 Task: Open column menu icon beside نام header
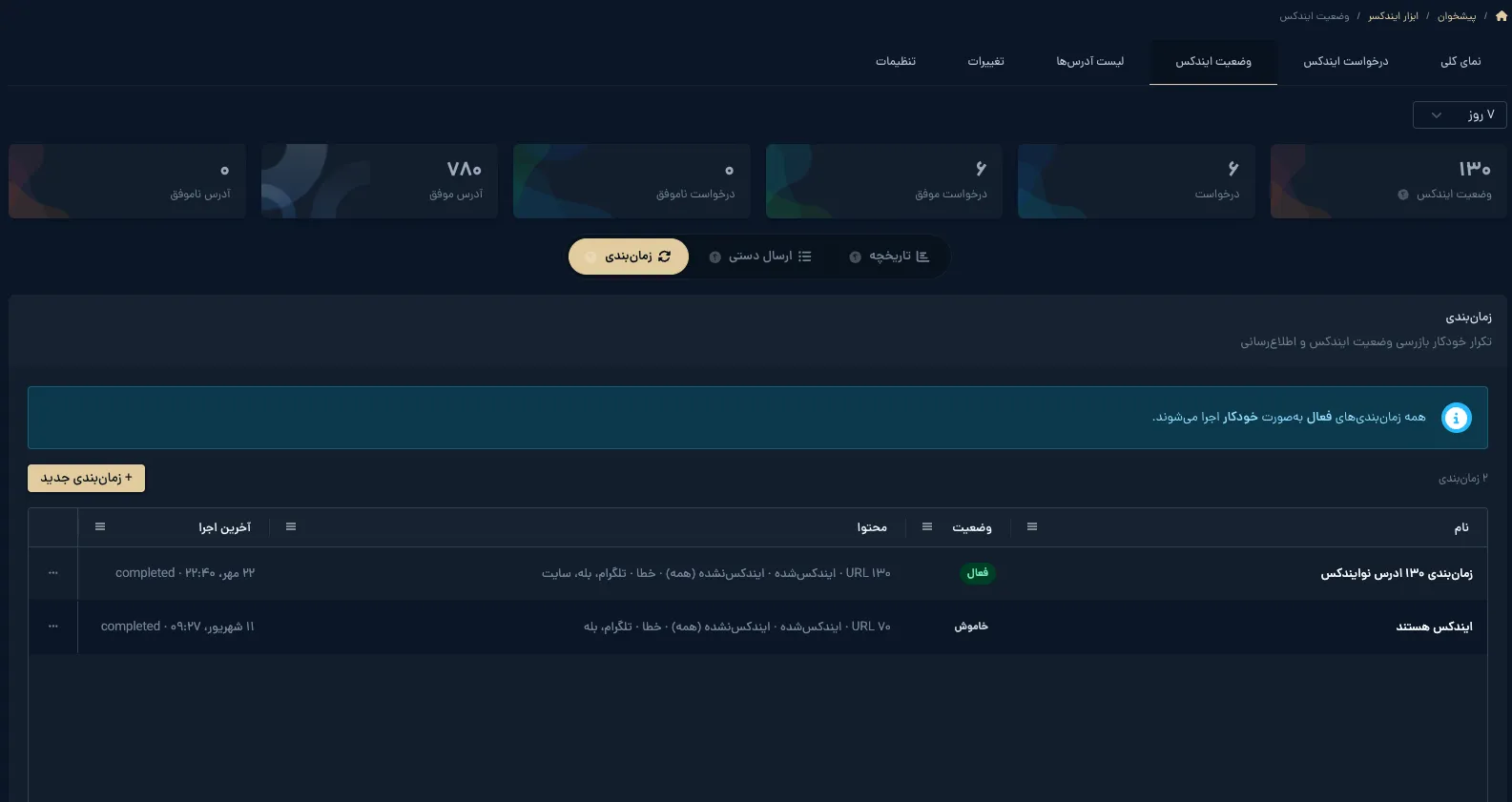1032,526
